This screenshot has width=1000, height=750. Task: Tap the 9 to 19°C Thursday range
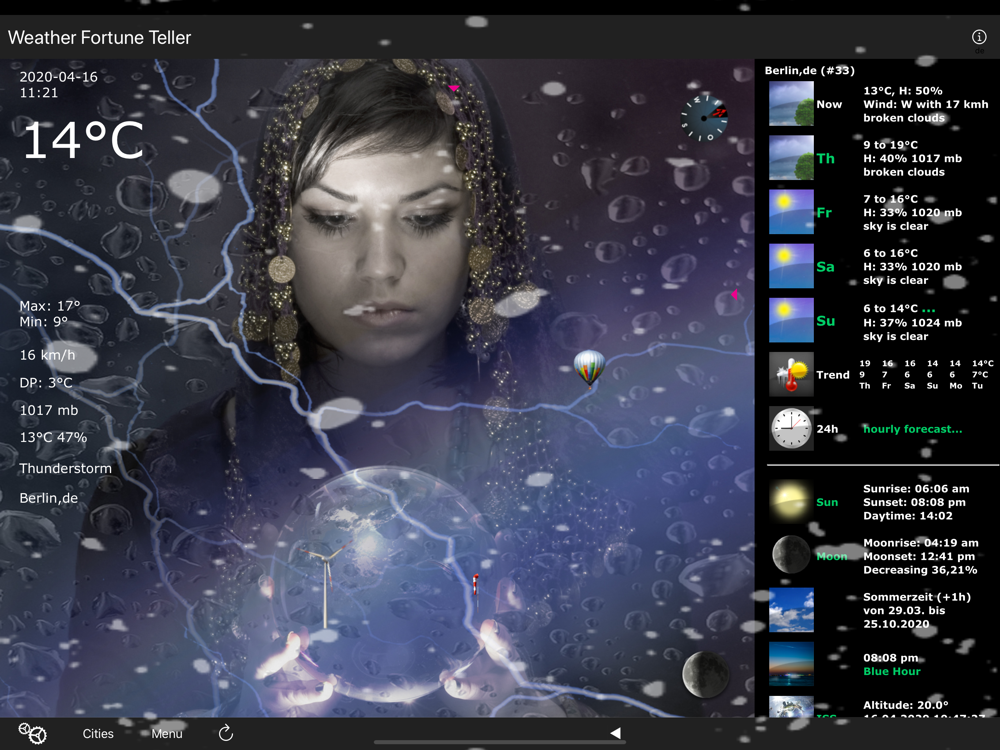tap(890, 145)
